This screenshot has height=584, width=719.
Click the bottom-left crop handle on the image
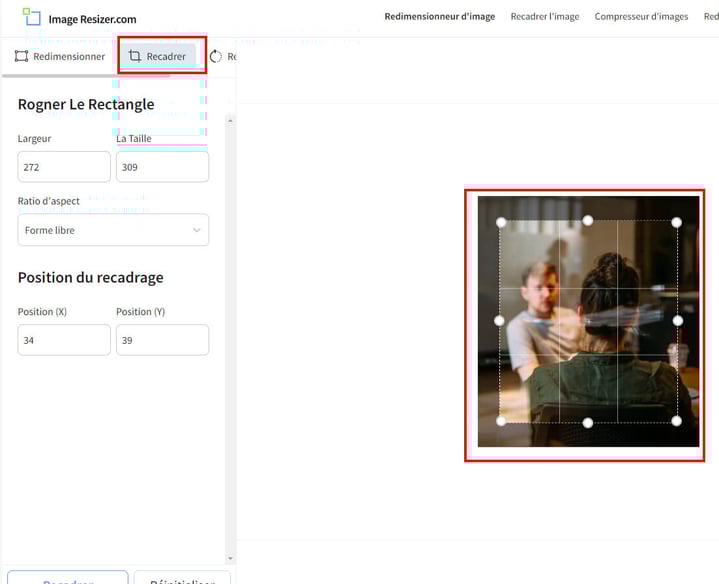click(500, 421)
